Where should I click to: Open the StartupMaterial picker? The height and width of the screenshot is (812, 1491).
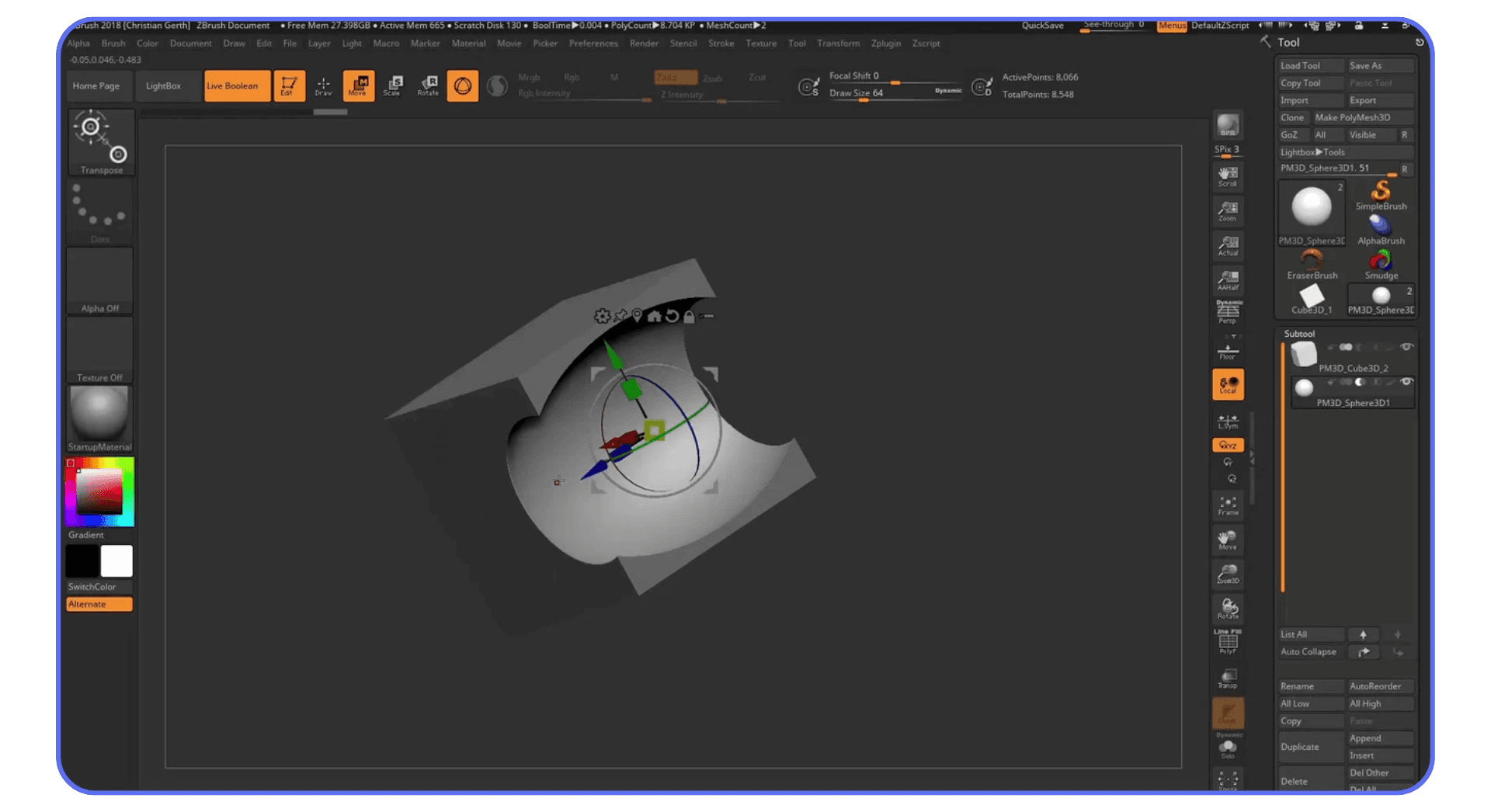pos(100,419)
